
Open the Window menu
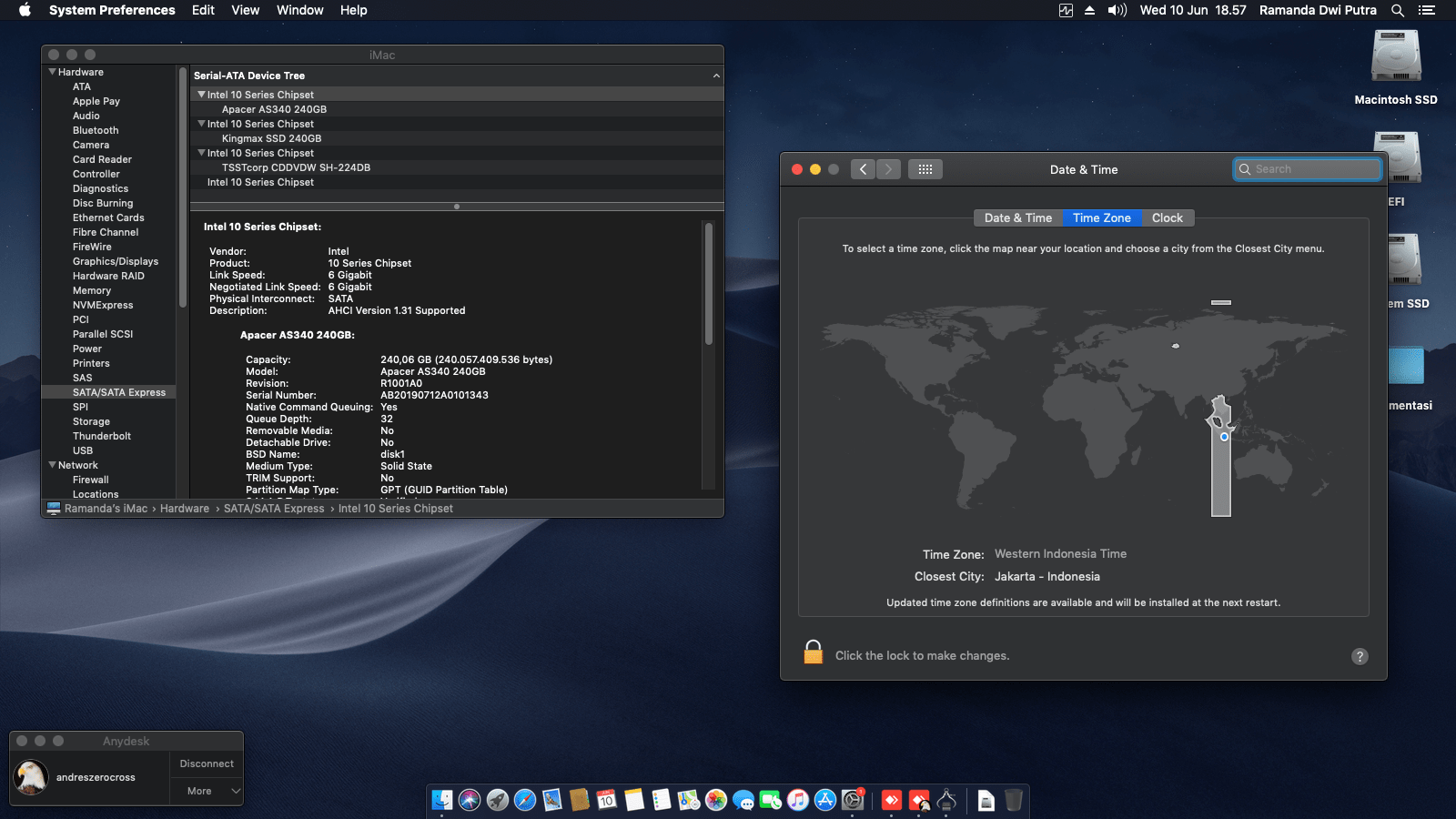pos(299,10)
